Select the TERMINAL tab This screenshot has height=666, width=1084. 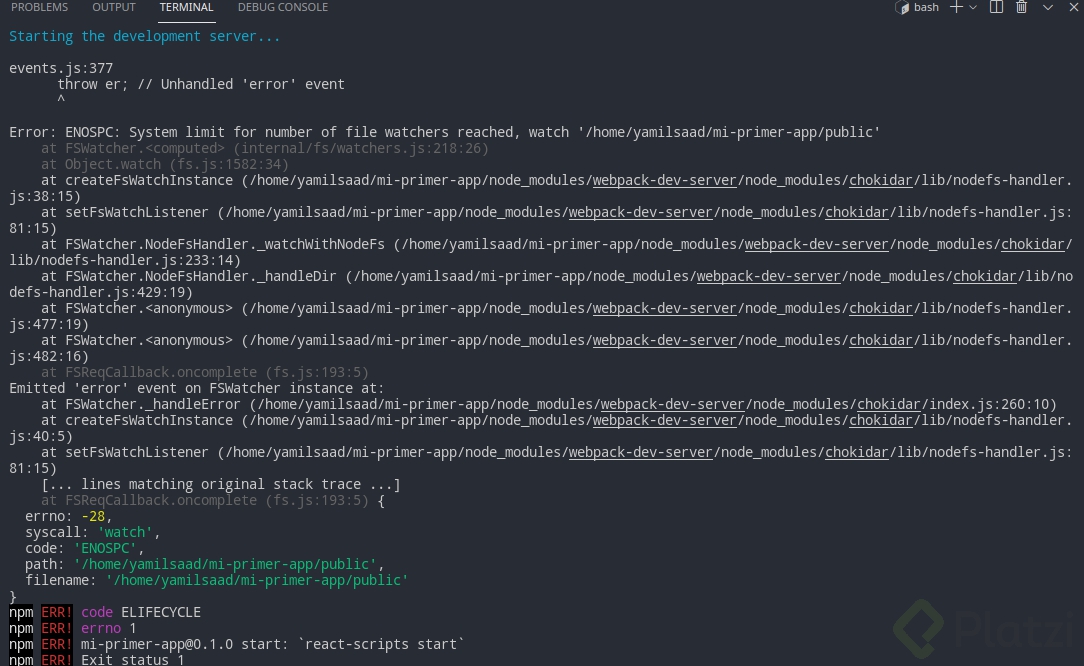[186, 7]
